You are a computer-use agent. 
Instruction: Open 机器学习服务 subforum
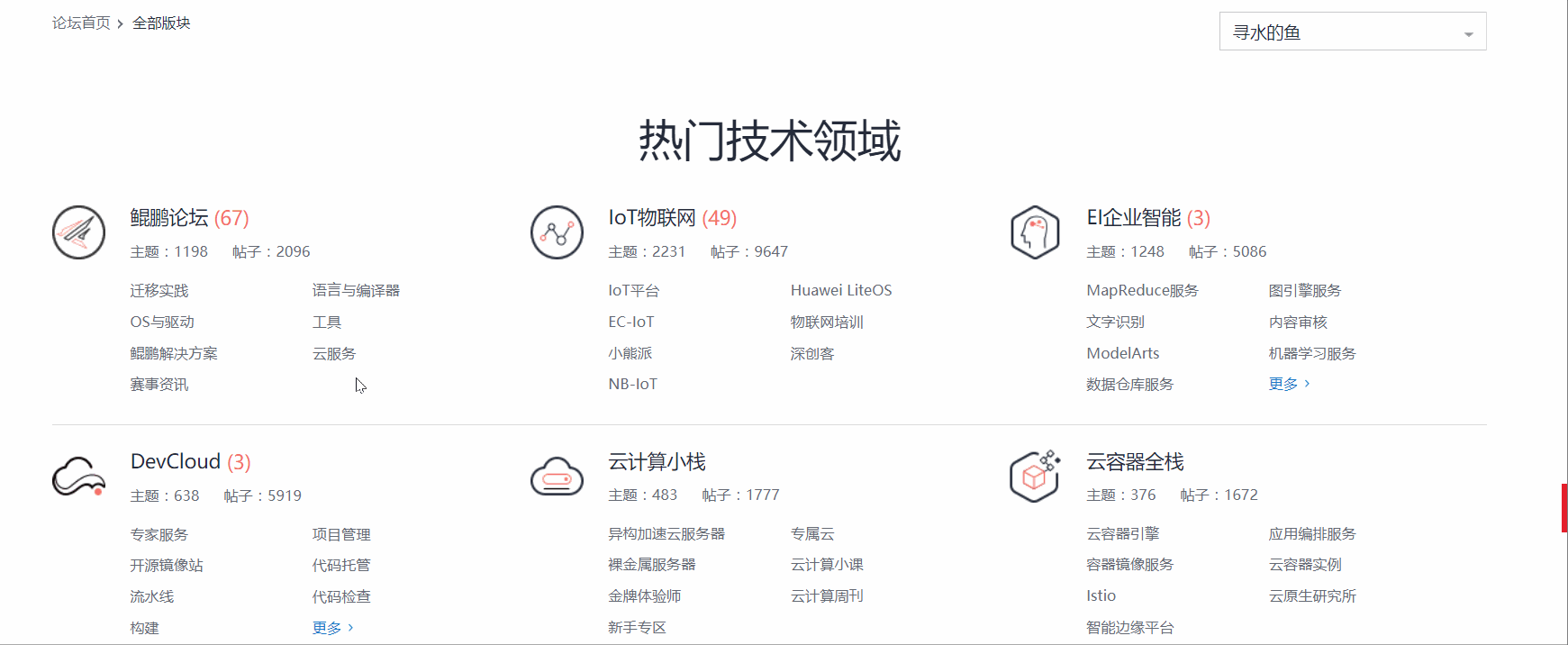[x=1312, y=353]
